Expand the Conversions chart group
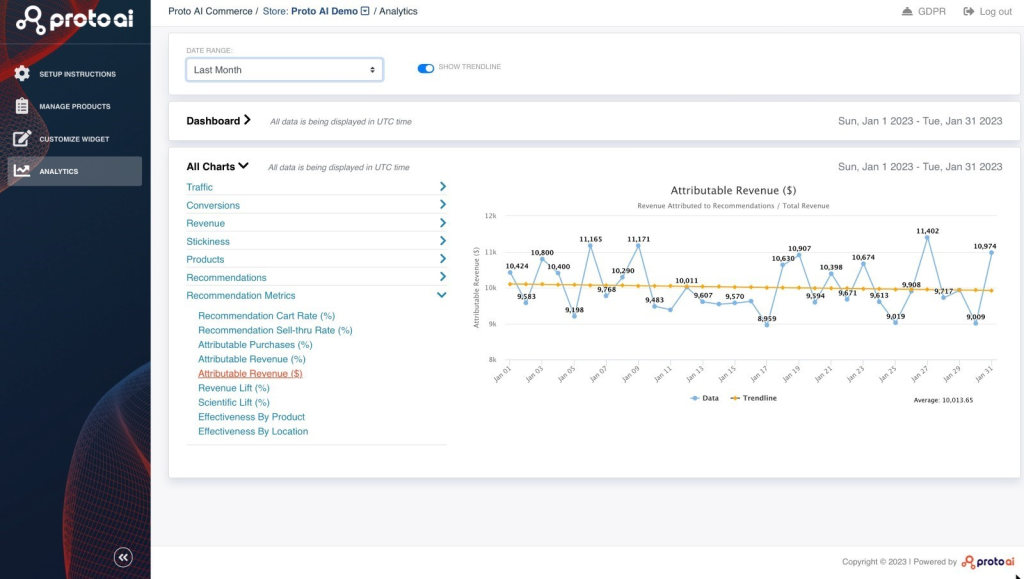1024x579 pixels. click(443, 204)
